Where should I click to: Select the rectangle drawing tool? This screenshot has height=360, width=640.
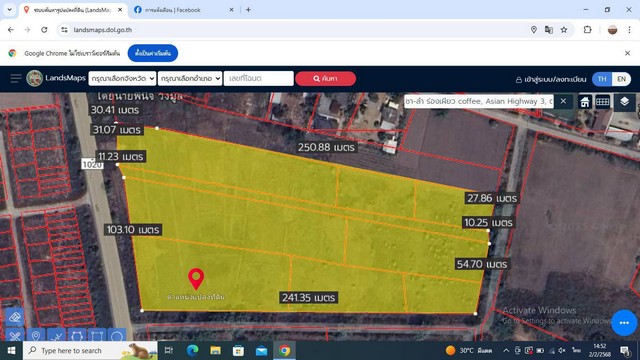pyautogui.click(x=97, y=336)
